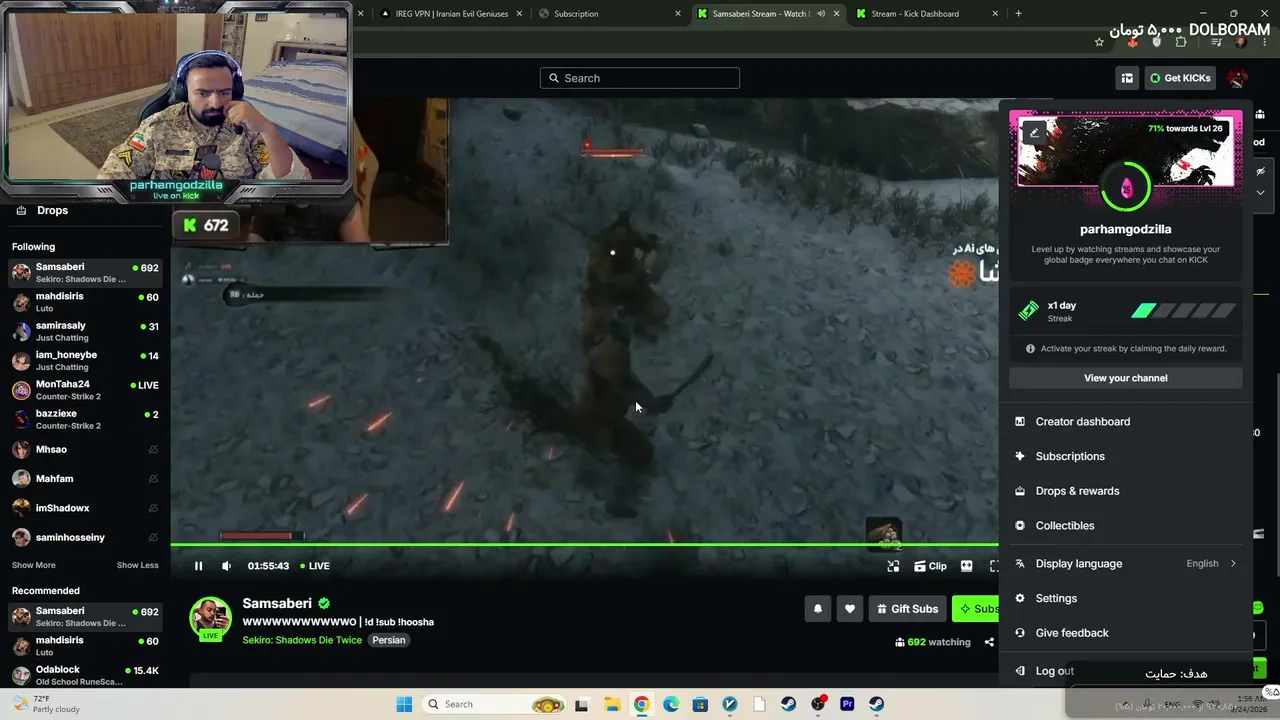Open iam_honeybe's channel
Screen dimensions: 1280x720
(85, 361)
